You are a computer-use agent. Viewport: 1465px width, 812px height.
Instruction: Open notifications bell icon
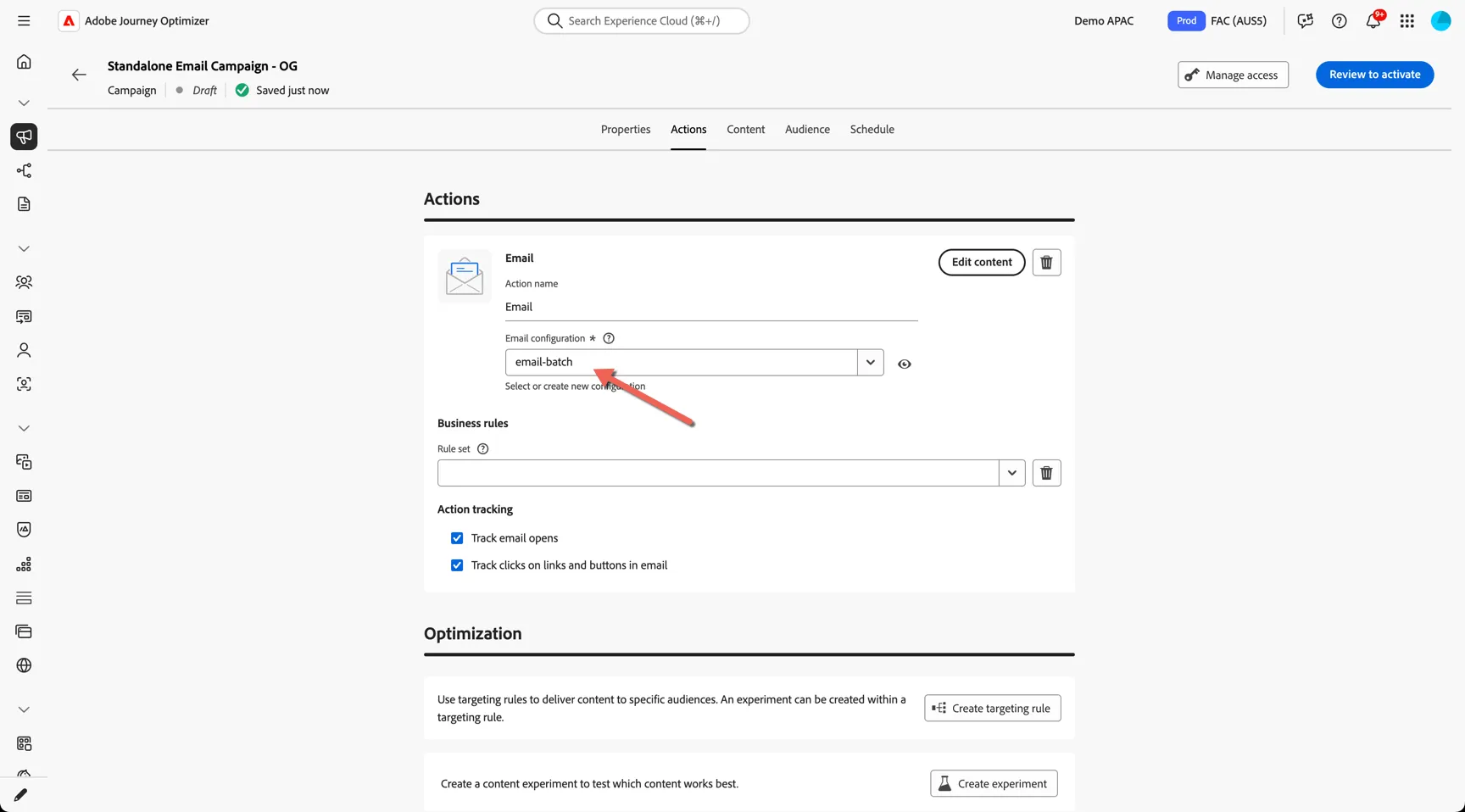pos(1373,20)
